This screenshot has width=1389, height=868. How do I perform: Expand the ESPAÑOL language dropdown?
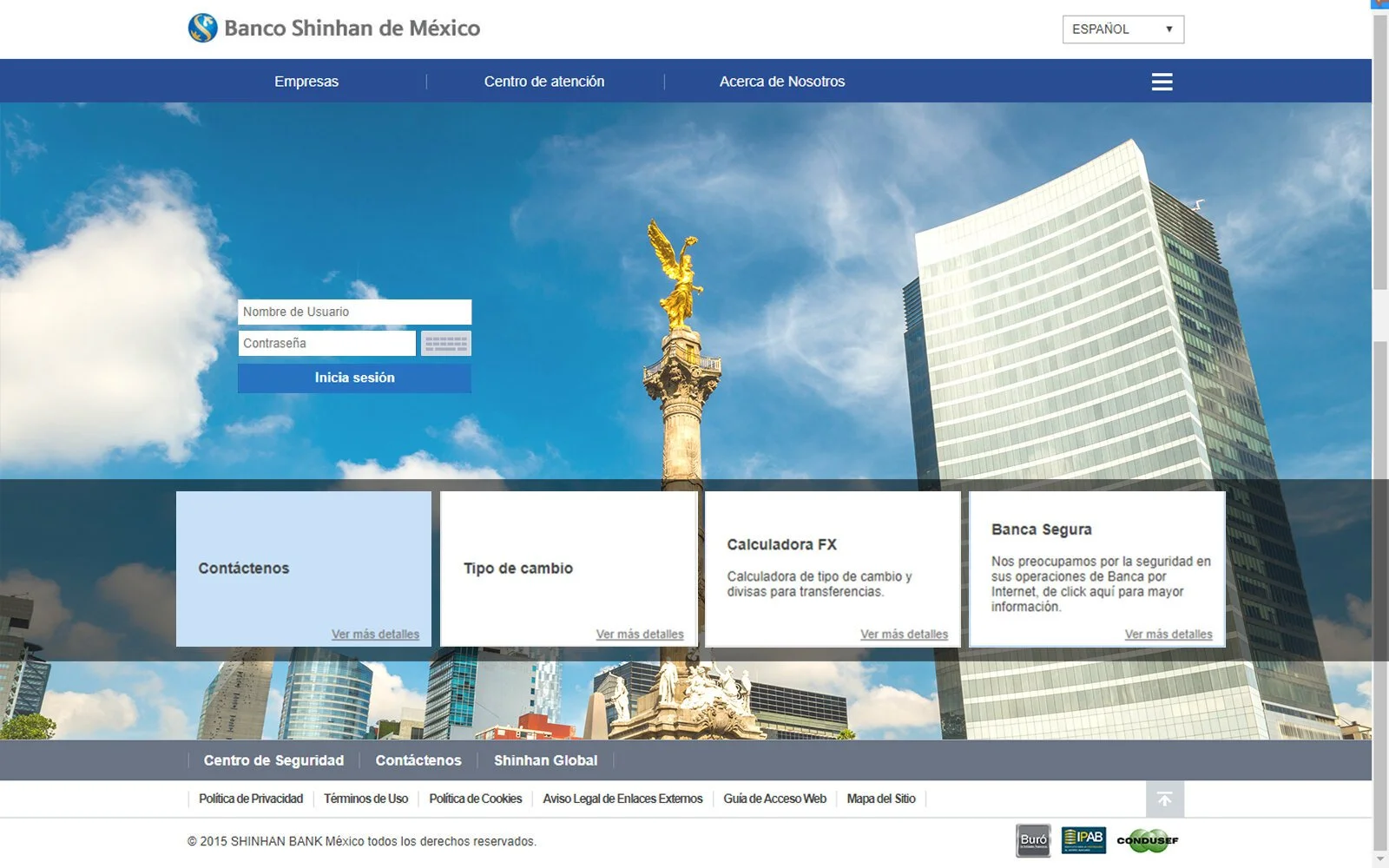1123,30
